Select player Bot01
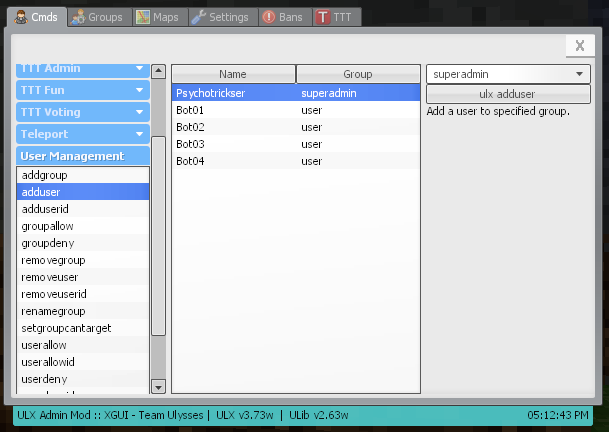The height and width of the screenshot is (432, 609). (296, 110)
